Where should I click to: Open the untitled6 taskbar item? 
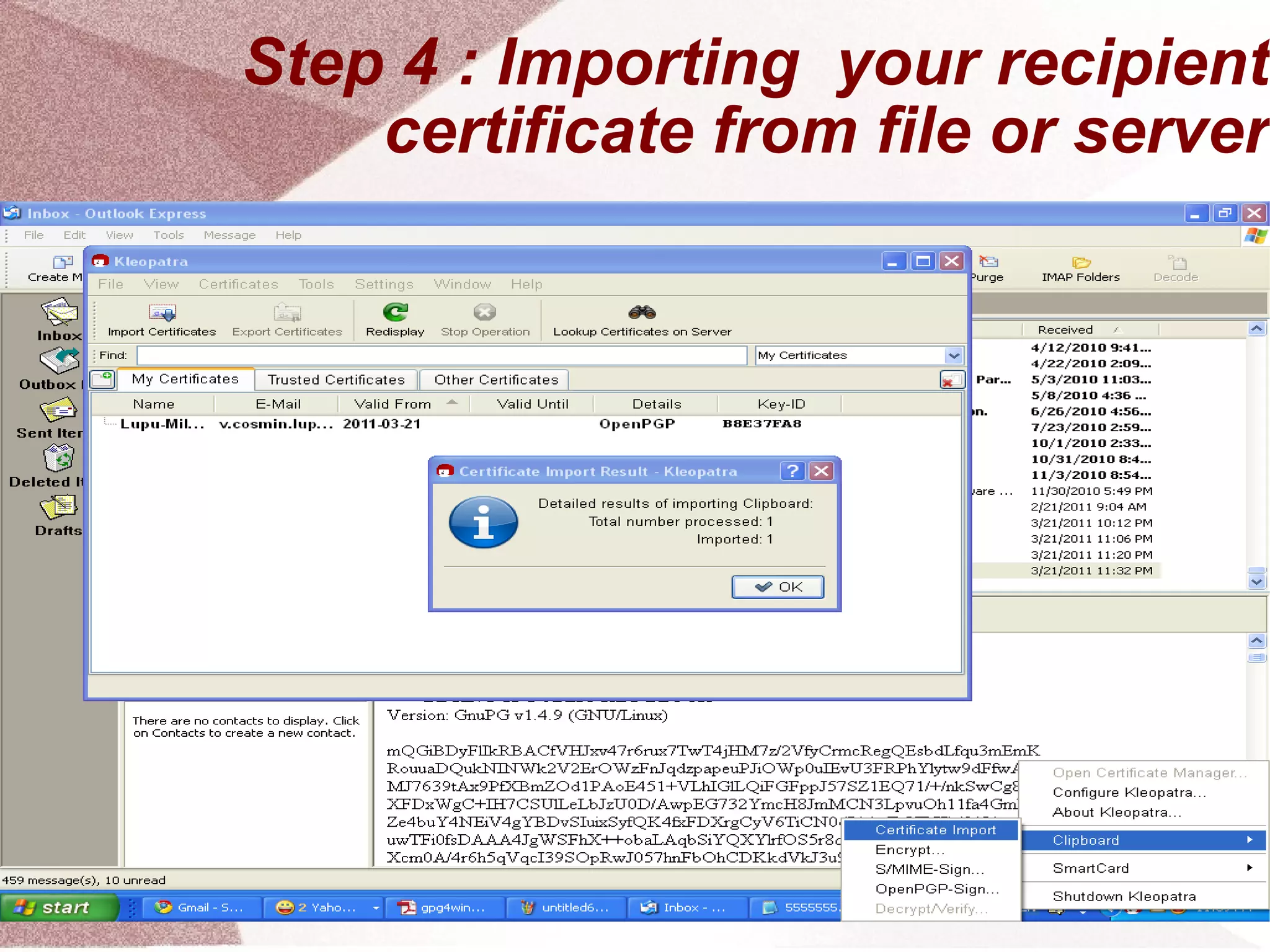point(565,907)
